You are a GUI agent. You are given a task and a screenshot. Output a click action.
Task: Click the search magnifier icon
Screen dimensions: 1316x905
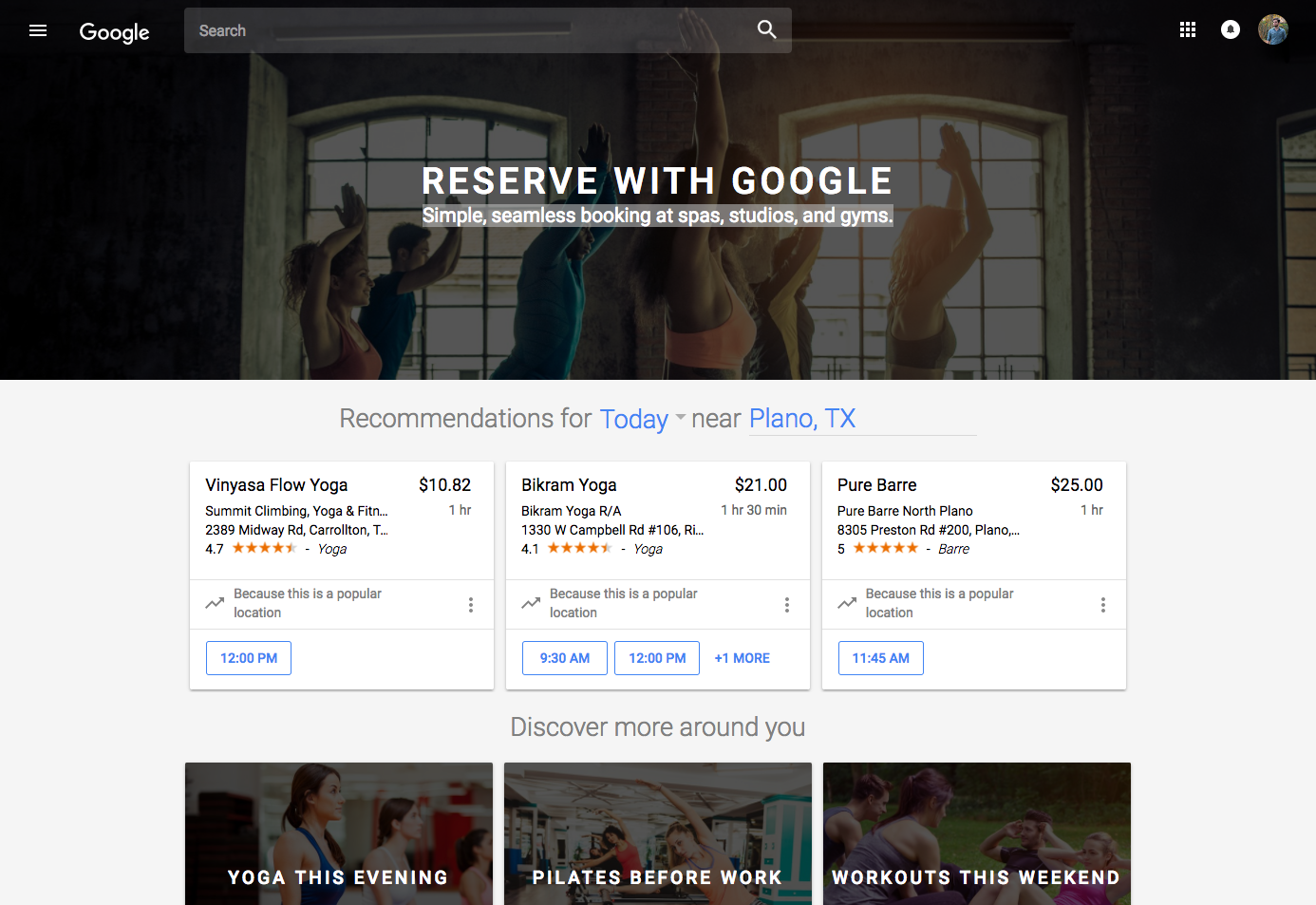[766, 29]
